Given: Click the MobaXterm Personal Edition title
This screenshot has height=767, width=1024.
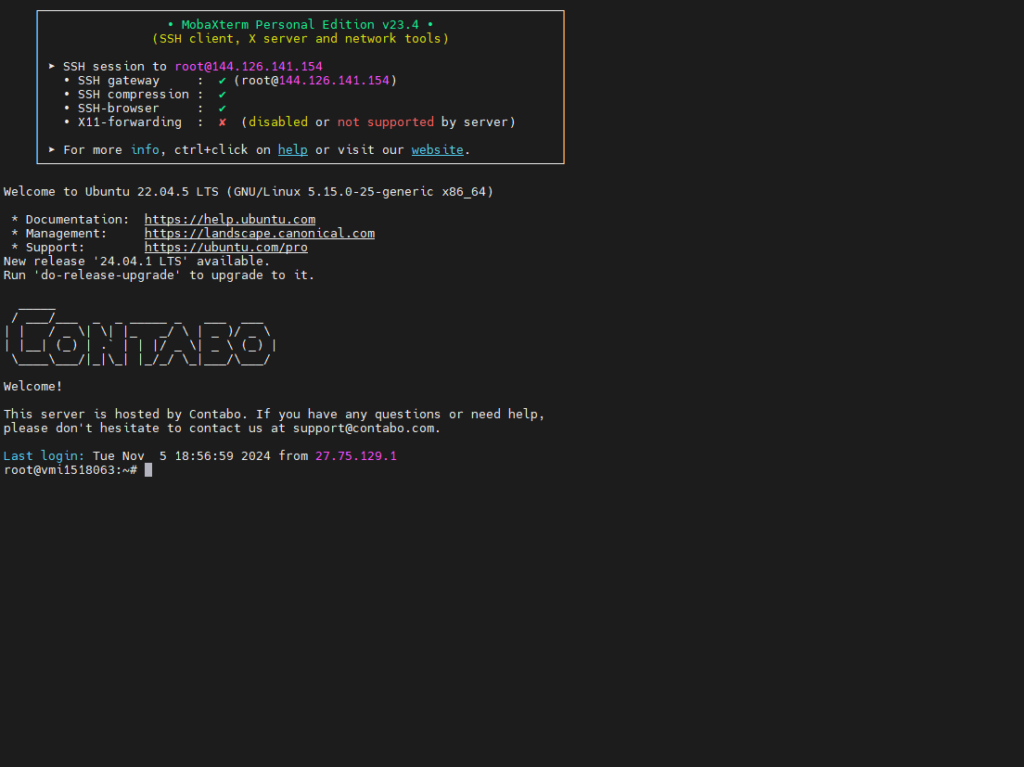Looking at the screenshot, I should coord(300,25).
